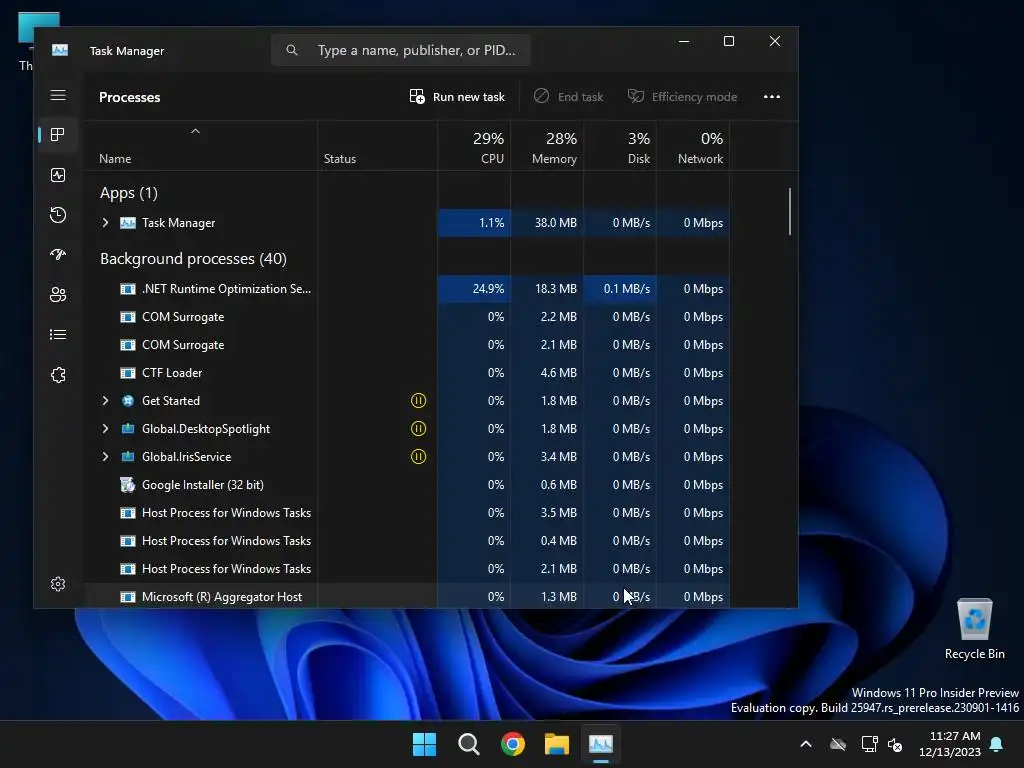Open the notification bell in system tray
1024x768 pixels.
pos(997,744)
